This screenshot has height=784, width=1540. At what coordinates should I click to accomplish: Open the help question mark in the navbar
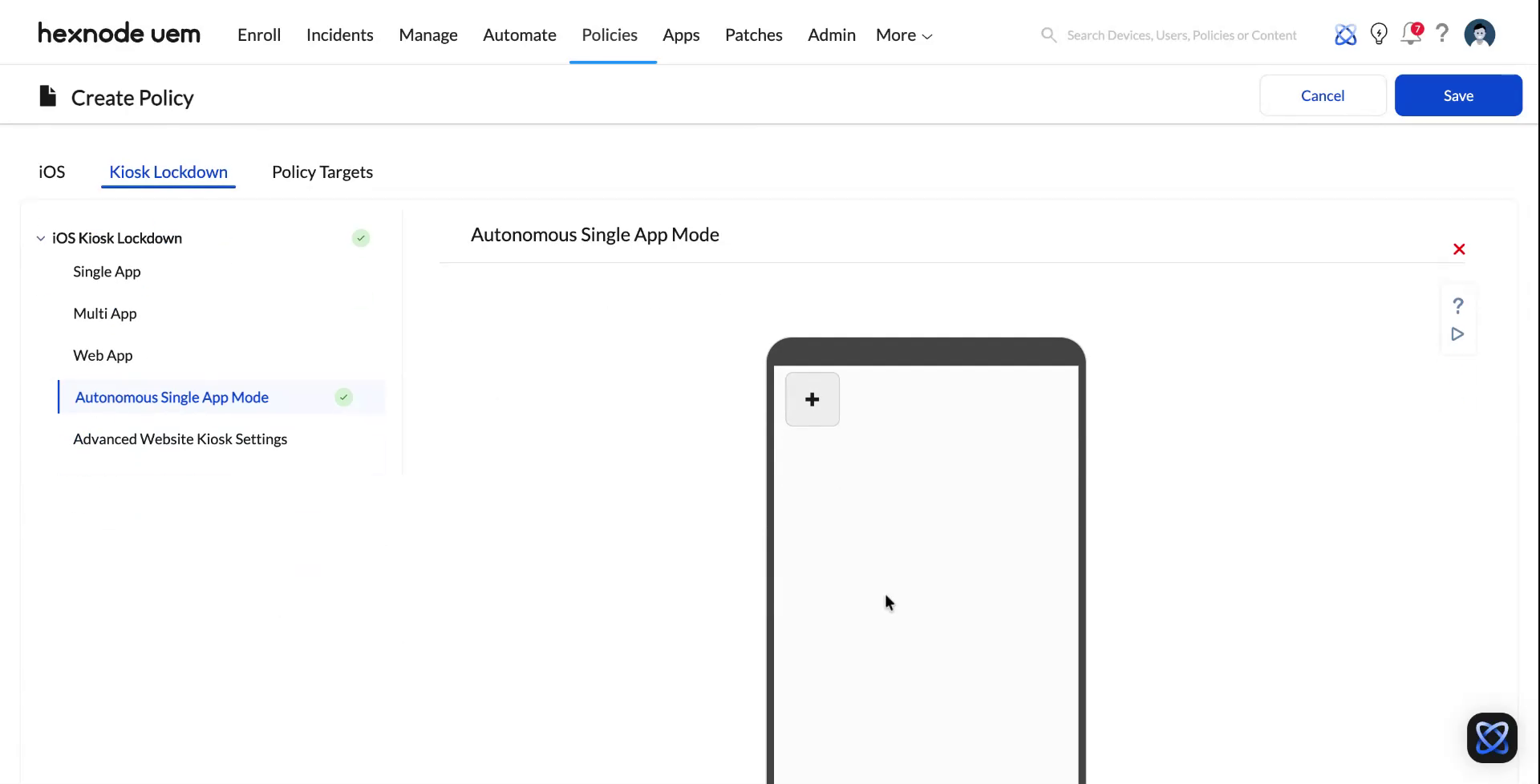[x=1442, y=34]
